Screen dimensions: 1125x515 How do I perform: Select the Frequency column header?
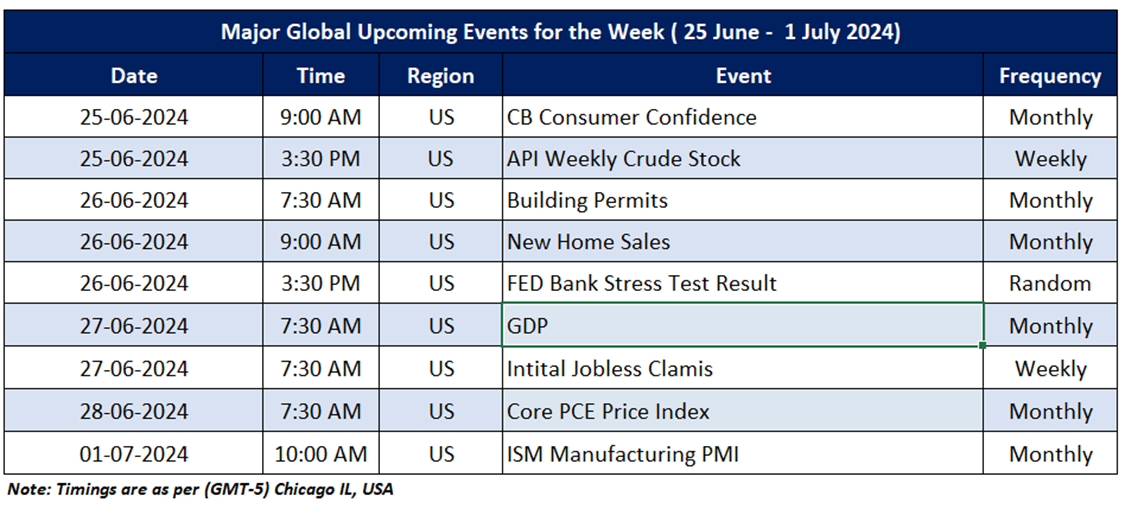point(1050,76)
